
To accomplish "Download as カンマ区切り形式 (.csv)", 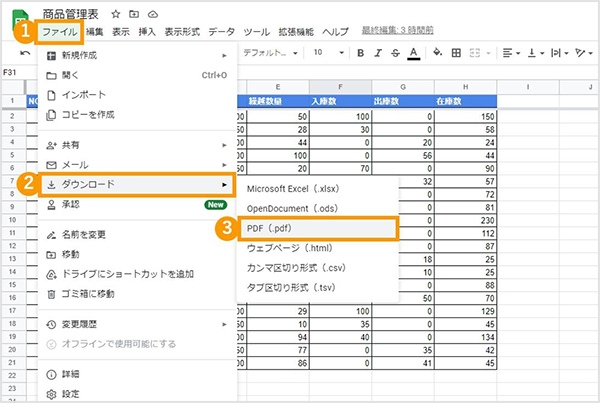I will point(317,268).
